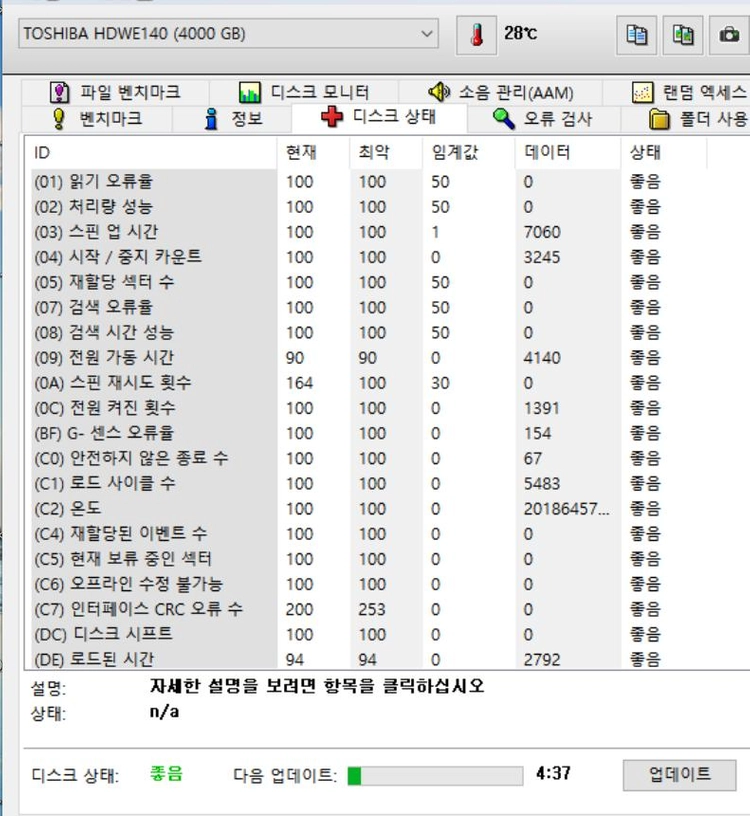This screenshot has height=816, width=750.
Task: Click the thermometer temperature icon
Action: (x=476, y=35)
